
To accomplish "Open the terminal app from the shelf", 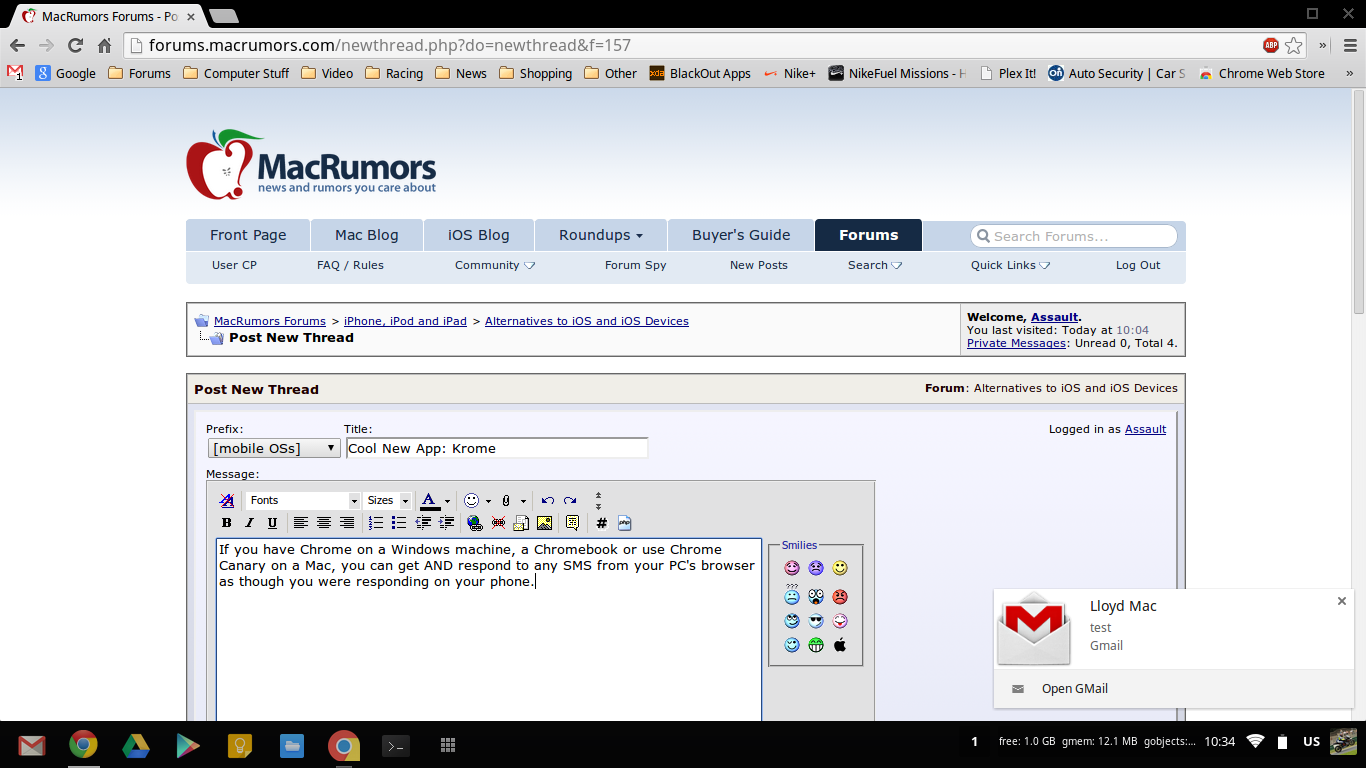I will 396,745.
